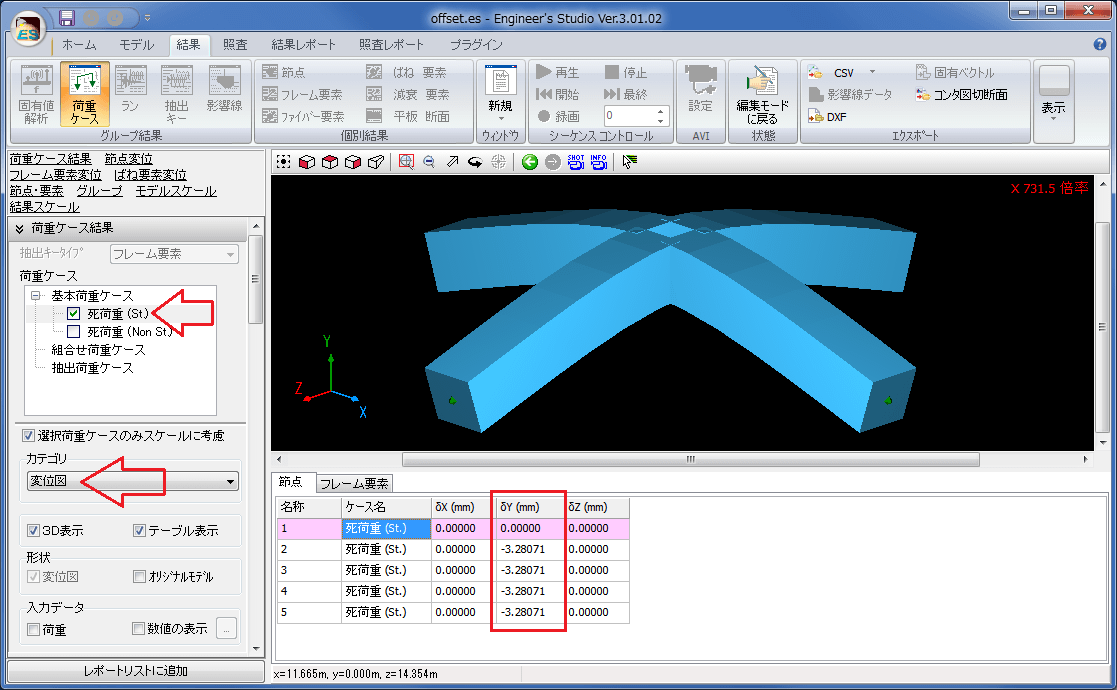
Task: Open the カテゴリ 変位図 dropdown
Action: [x=133, y=482]
